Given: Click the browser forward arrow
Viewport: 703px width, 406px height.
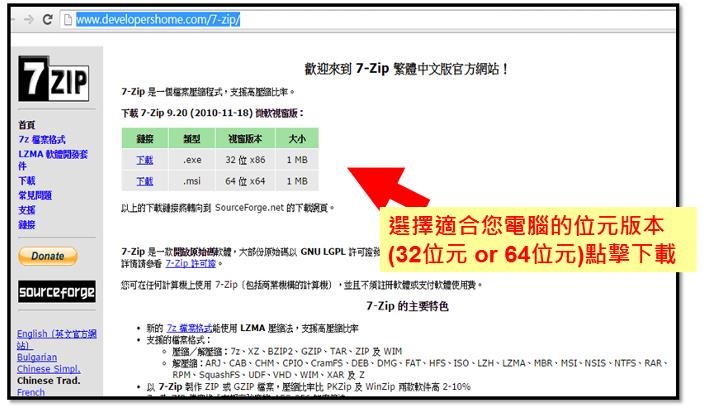Looking at the screenshot, I should 29,19.
